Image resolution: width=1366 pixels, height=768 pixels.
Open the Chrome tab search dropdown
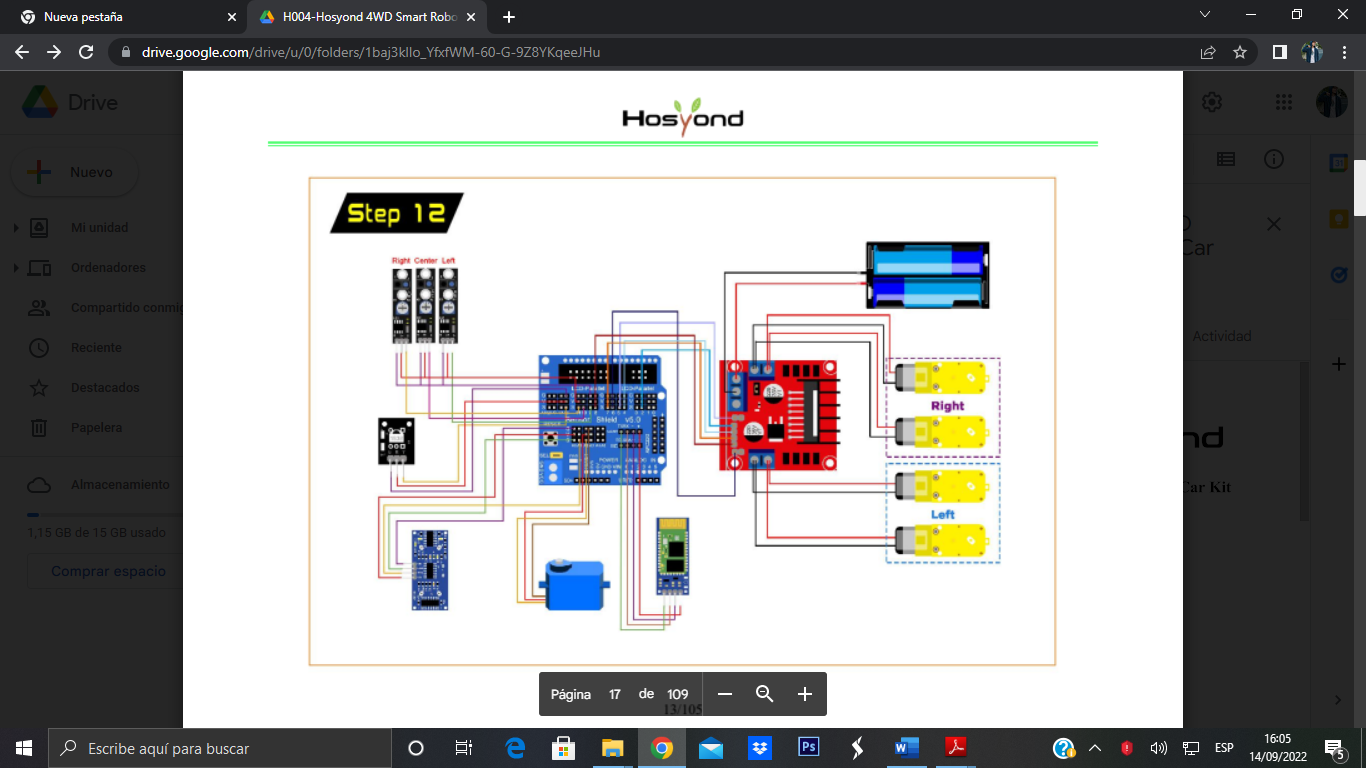[x=1205, y=15]
